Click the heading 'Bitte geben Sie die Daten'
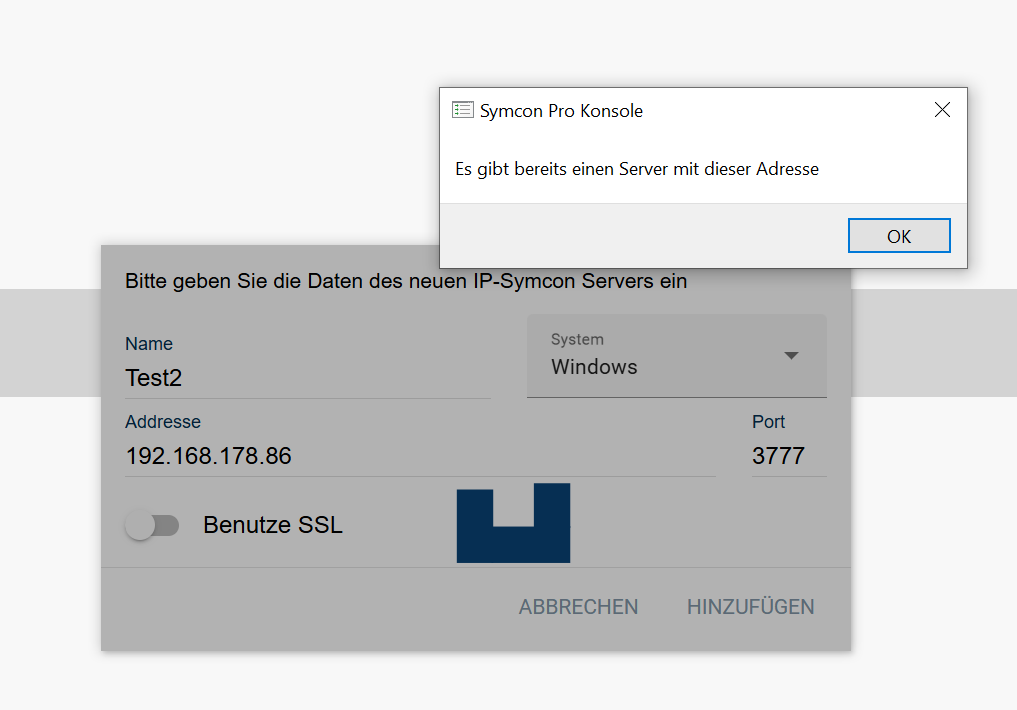Viewport: 1017px width, 710px height. (x=406, y=281)
